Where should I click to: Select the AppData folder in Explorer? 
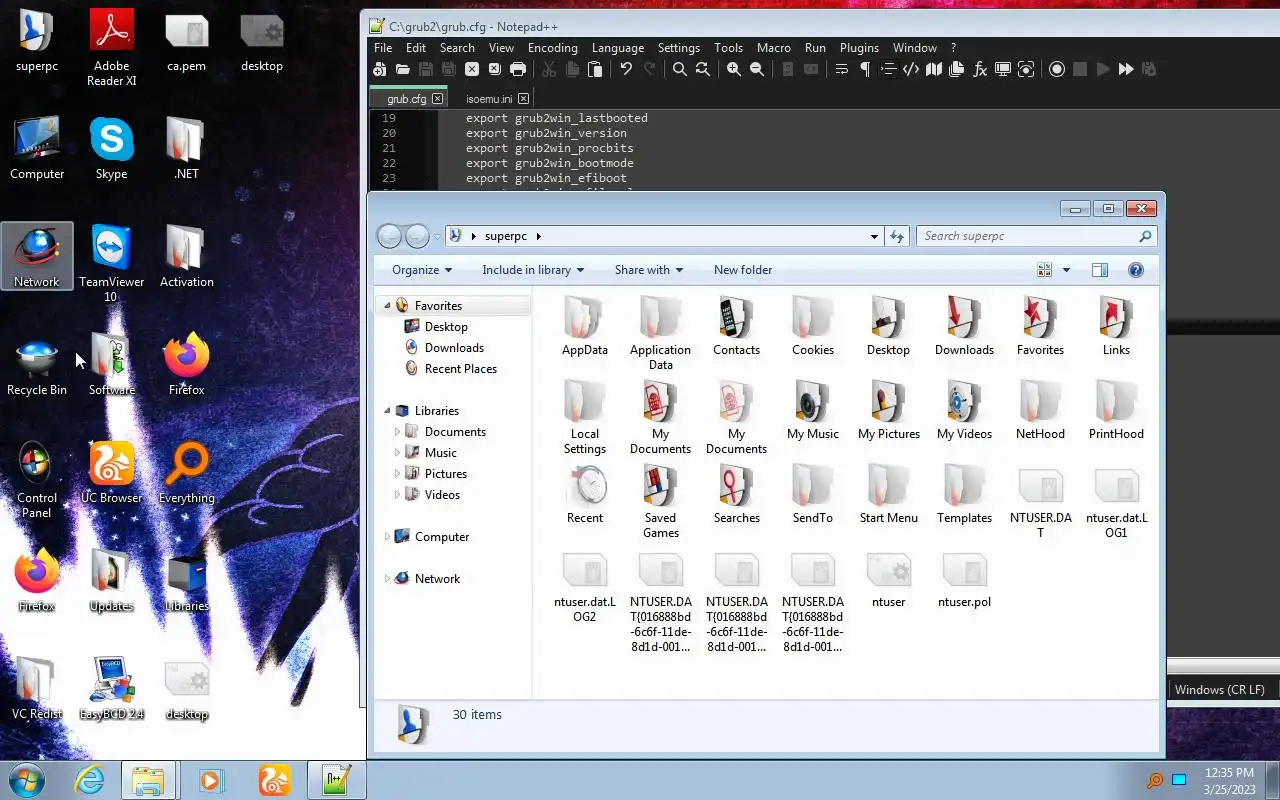[585, 326]
